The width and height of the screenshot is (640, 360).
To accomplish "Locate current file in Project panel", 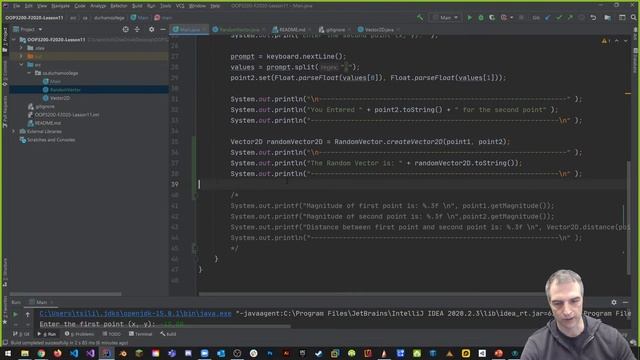I will click(126, 29).
